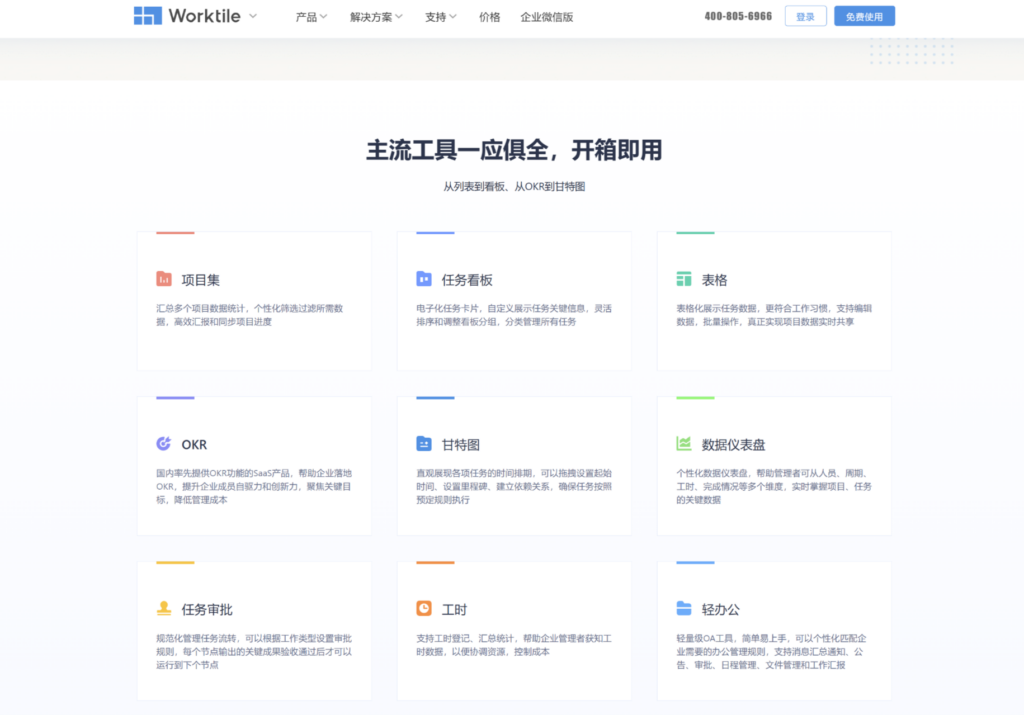The height and width of the screenshot is (715, 1024).
Task: Click the 工时 clock icon
Action: (424, 609)
